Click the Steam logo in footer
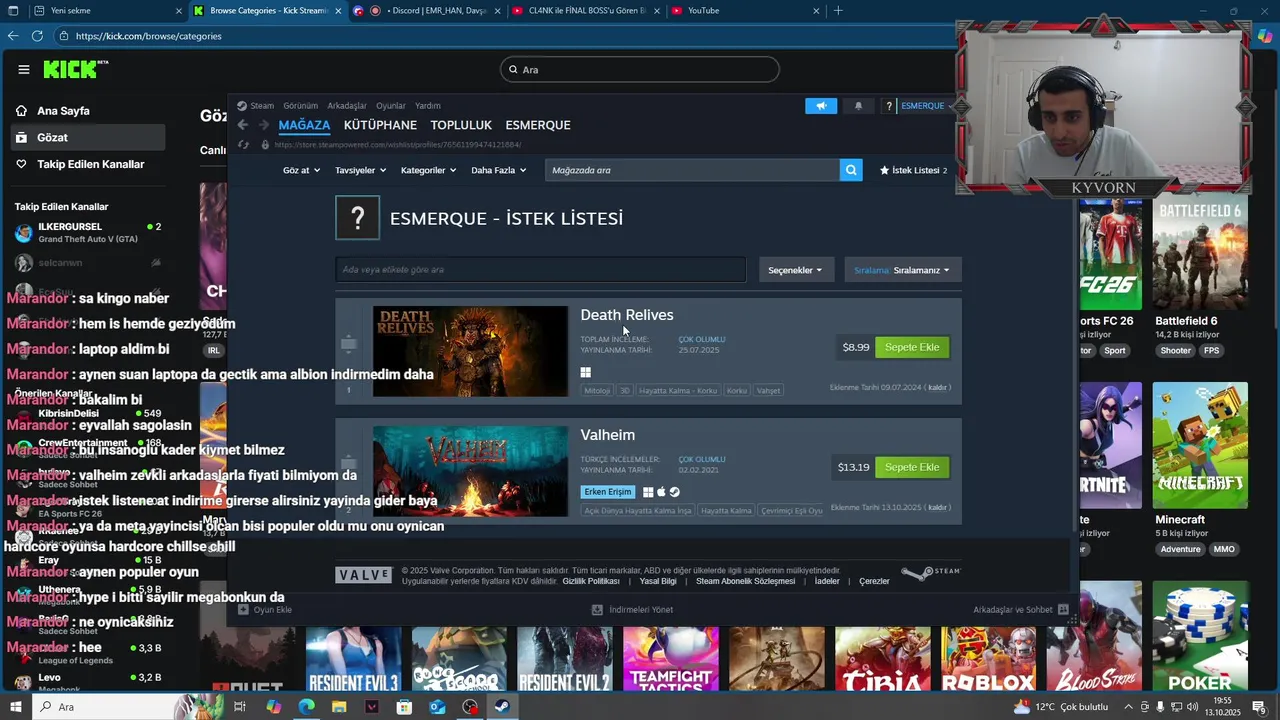Image resolution: width=1280 pixels, height=720 pixels. 931,574
